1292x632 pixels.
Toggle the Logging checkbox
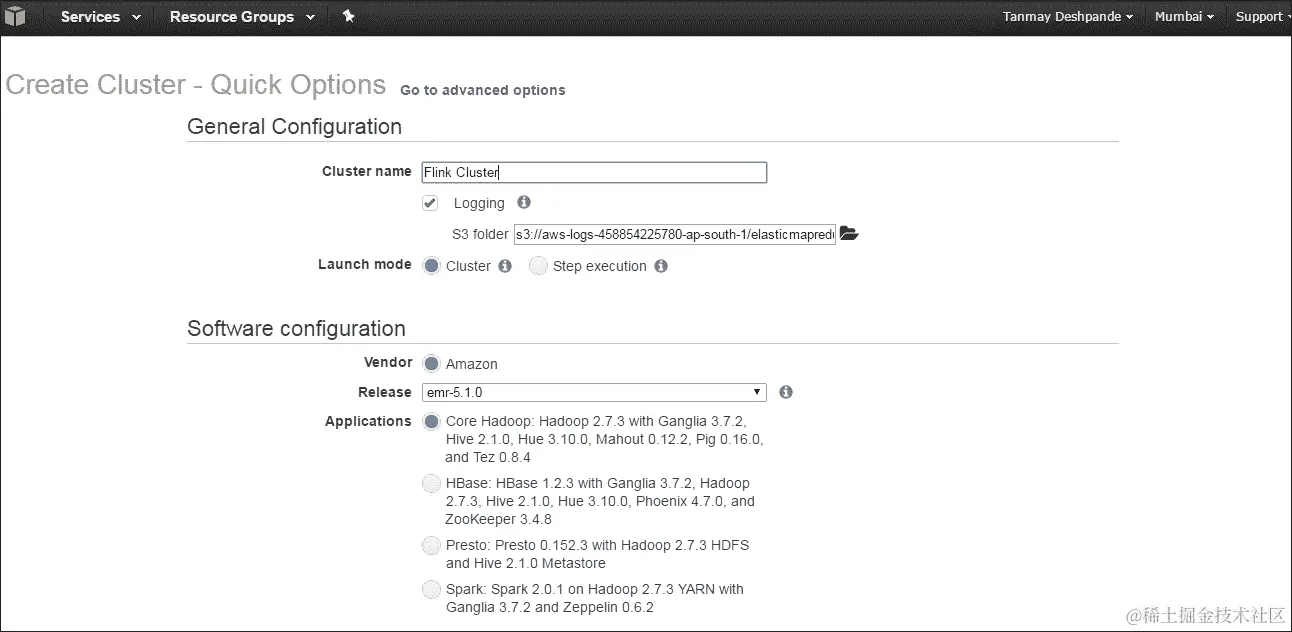tap(430, 203)
